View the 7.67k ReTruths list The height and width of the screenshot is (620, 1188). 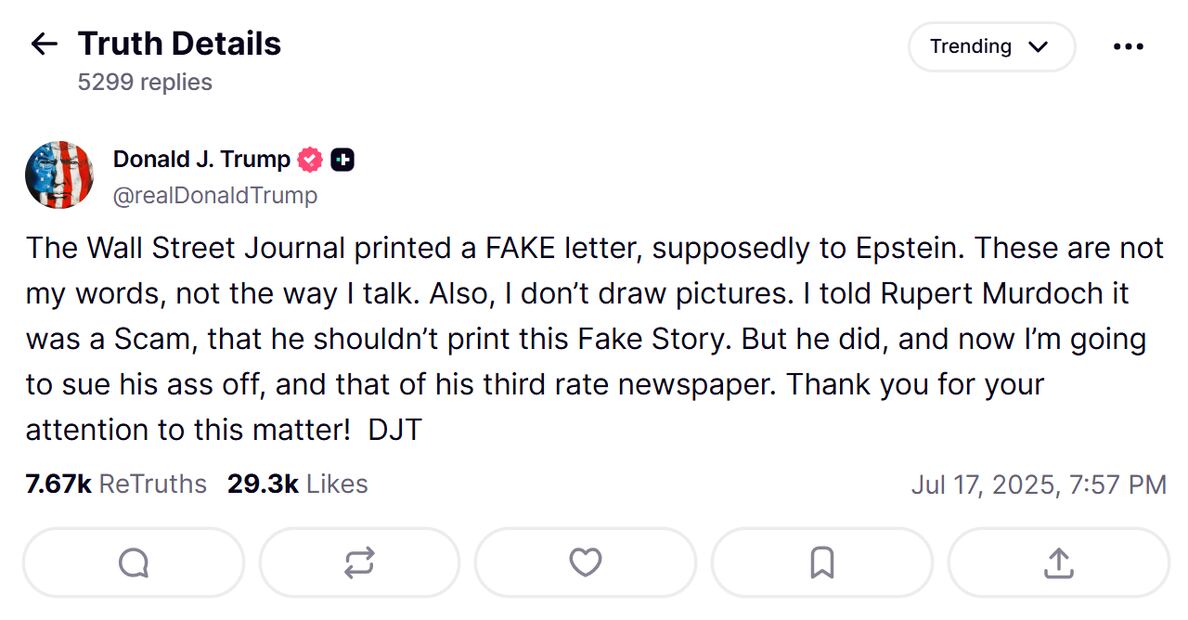(x=116, y=484)
